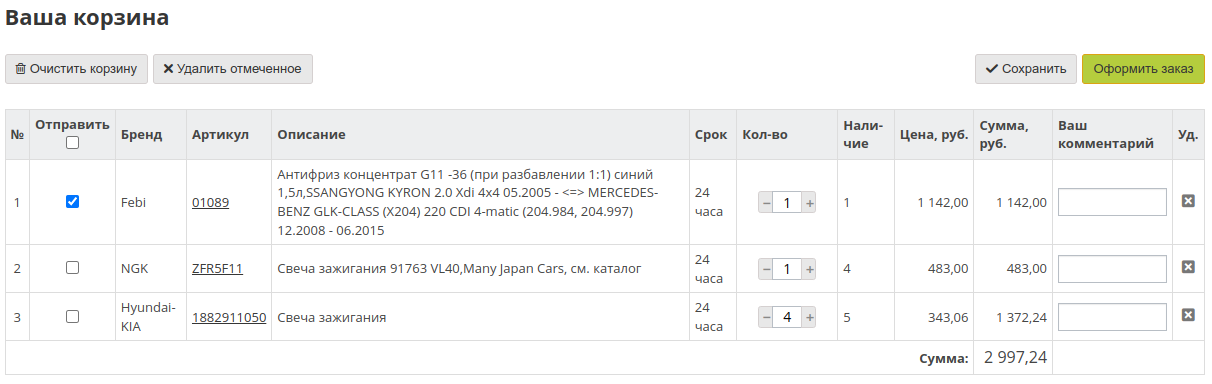Image resolution: width=1212 pixels, height=384 pixels.
Task: Click the Очистить корзину button
Action: pyautogui.click(x=77, y=69)
